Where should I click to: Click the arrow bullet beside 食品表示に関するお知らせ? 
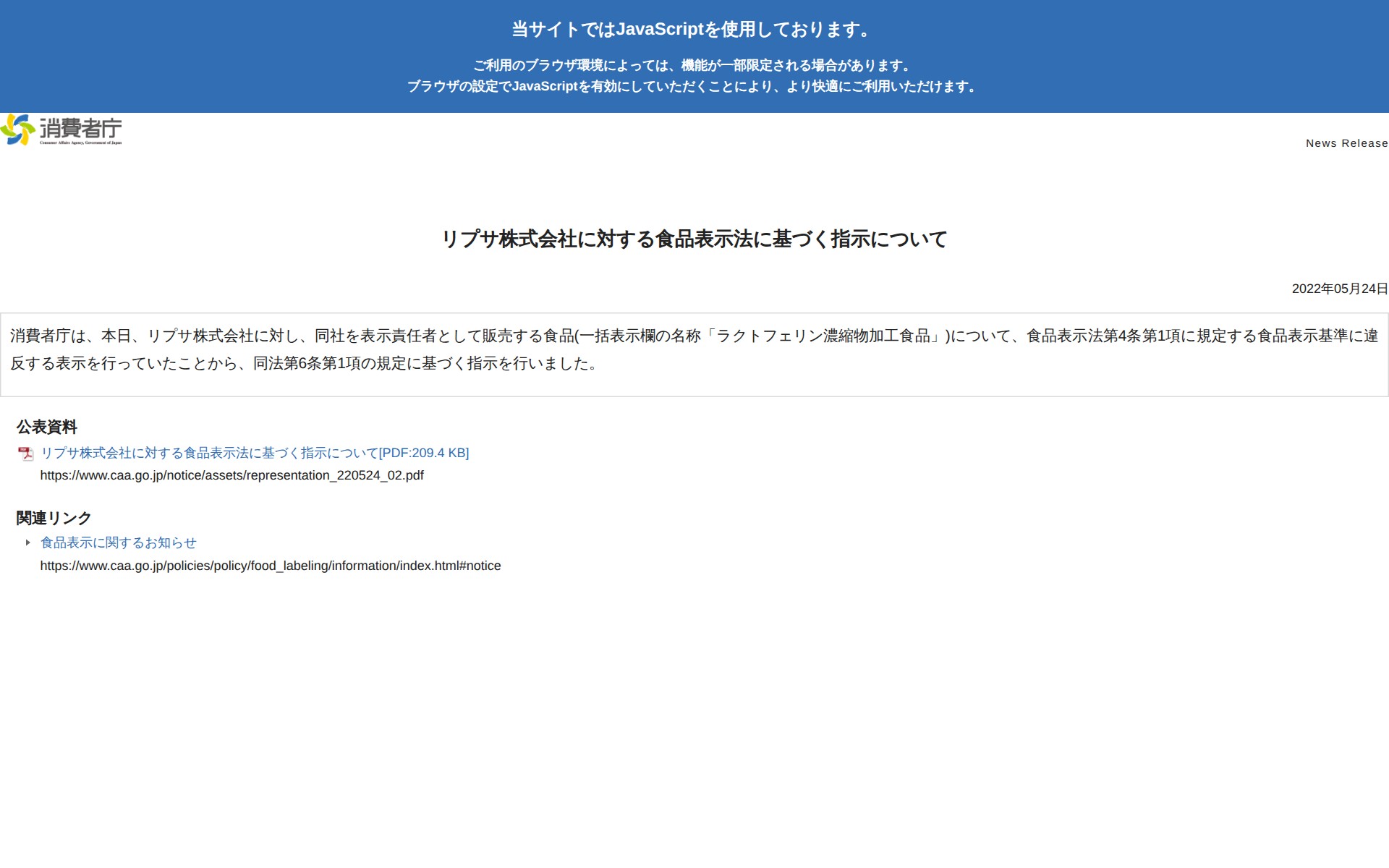[x=28, y=542]
